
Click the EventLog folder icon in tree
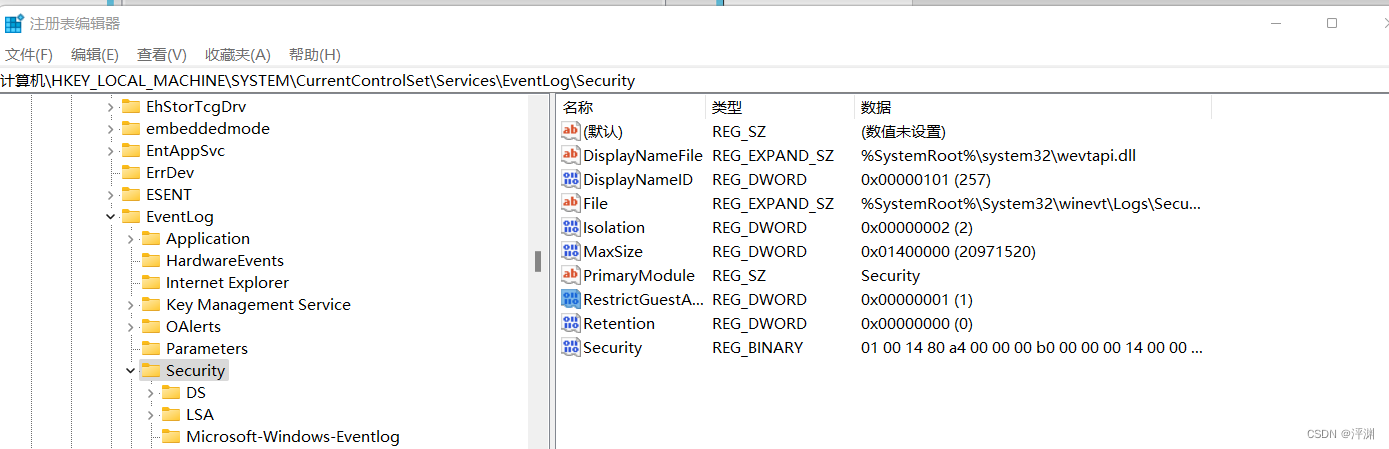[x=131, y=217]
